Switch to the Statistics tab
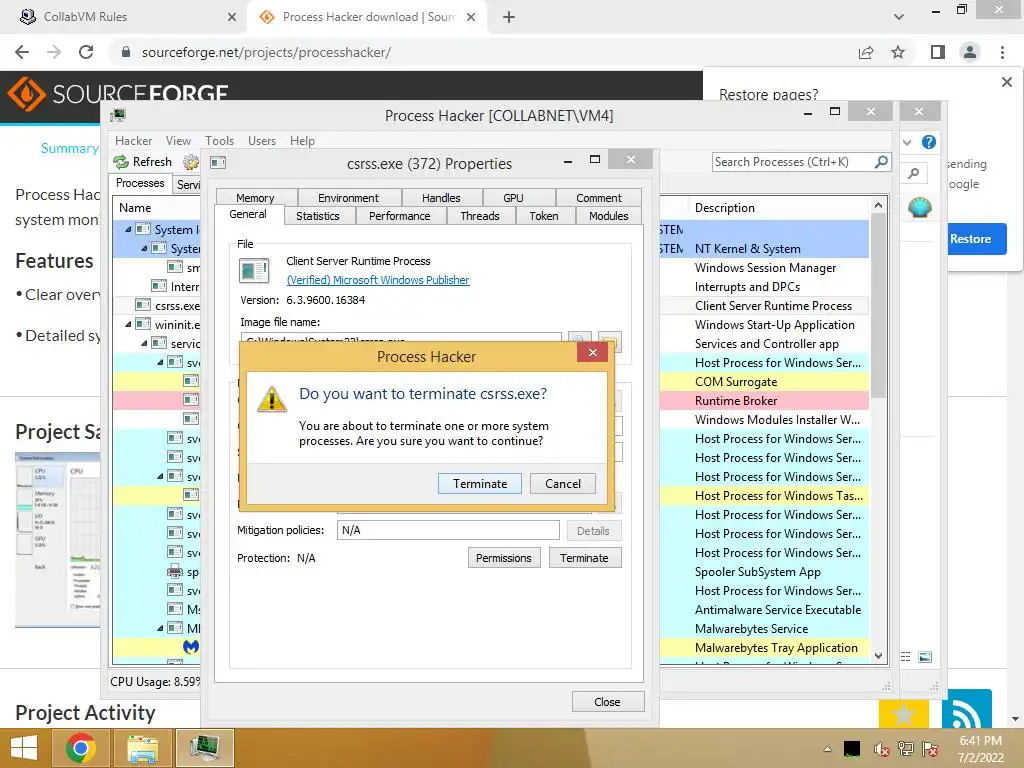This screenshot has width=1024, height=768. coord(317,216)
